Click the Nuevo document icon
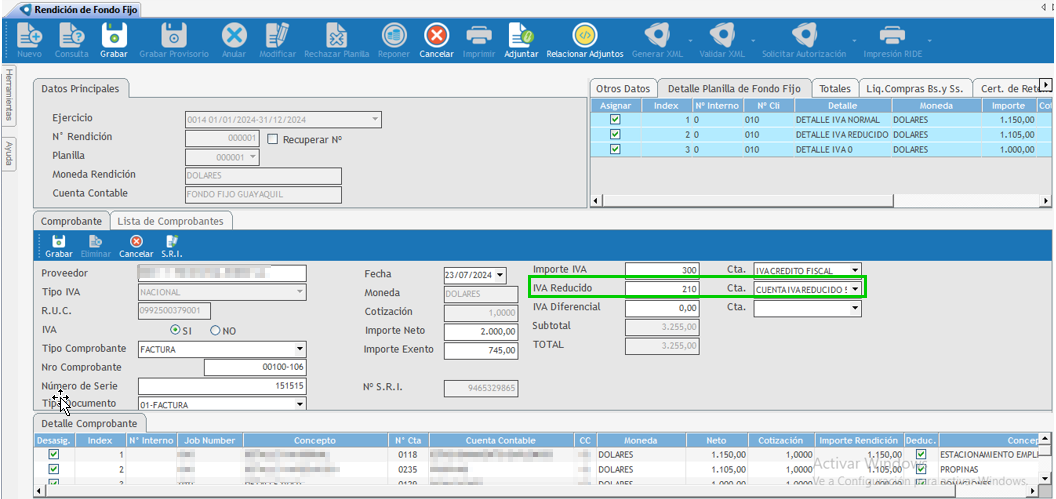This screenshot has width=1056, height=499. click(30, 35)
